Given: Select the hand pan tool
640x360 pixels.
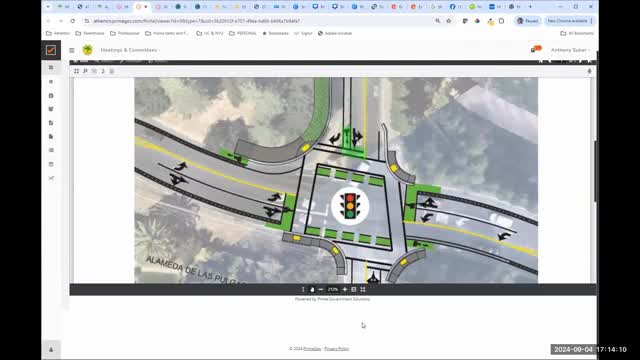Looking at the screenshot, I should pyautogui.click(x=312, y=289).
